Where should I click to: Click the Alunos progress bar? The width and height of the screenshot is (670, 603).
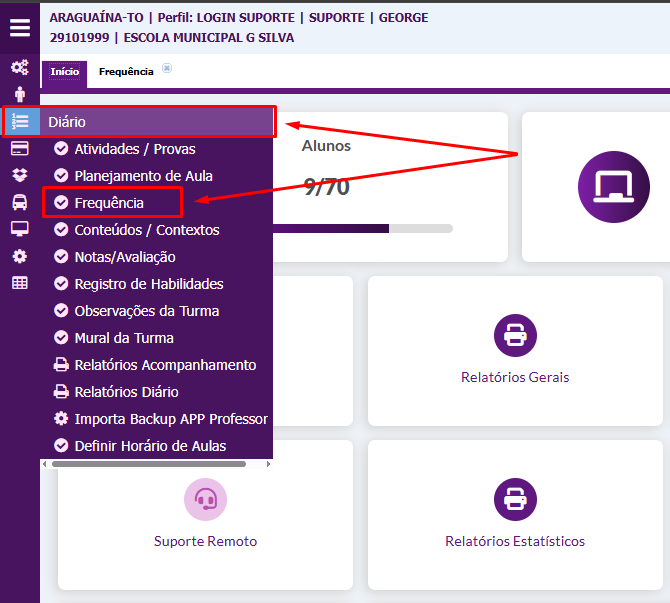point(362,228)
